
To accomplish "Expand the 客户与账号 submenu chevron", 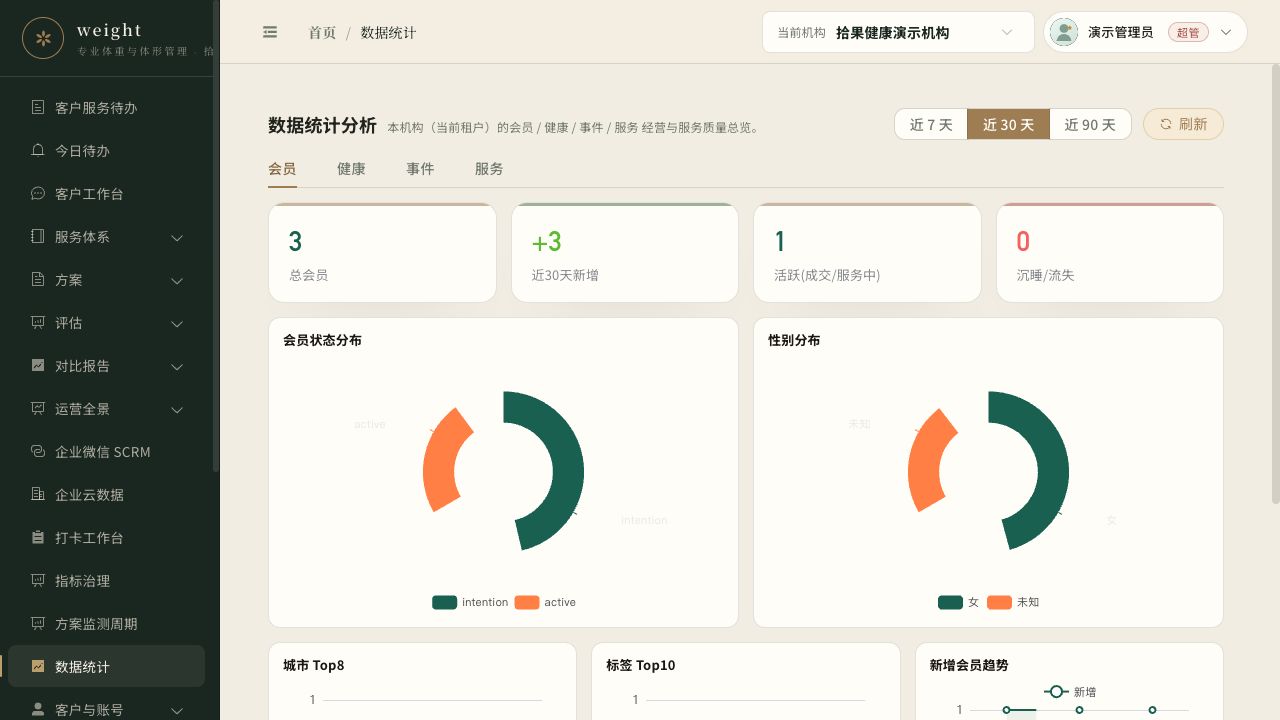I will pyautogui.click(x=177, y=710).
